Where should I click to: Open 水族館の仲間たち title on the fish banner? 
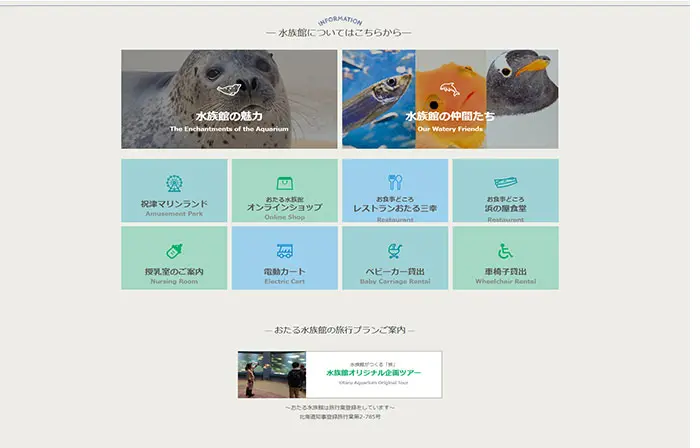tap(450, 116)
